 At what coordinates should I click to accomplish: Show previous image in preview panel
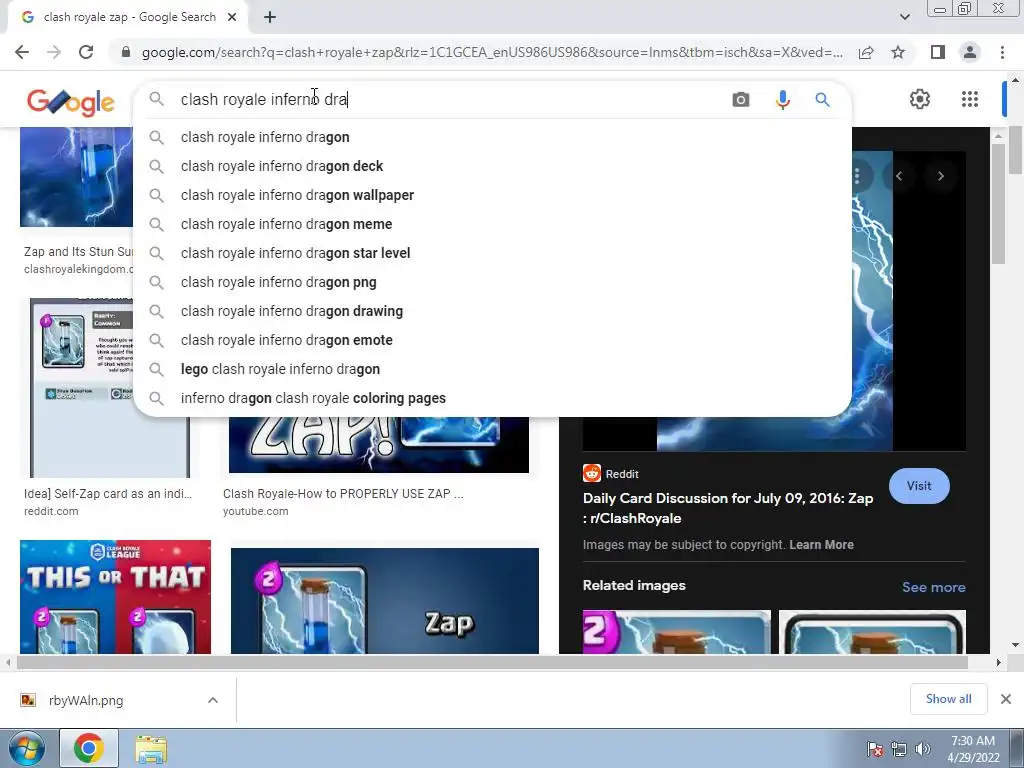pyautogui.click(x=899, y=176)
